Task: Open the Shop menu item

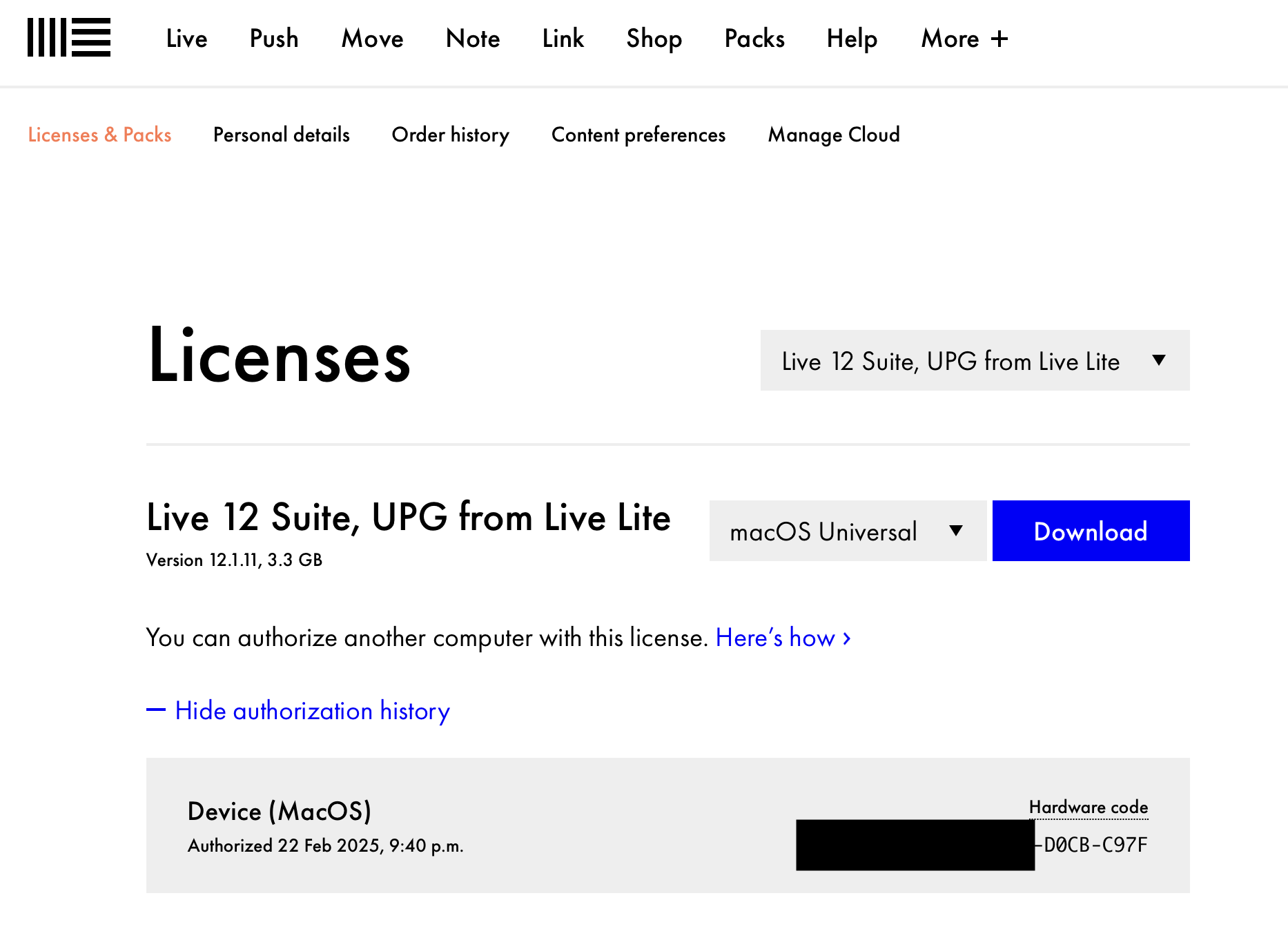Action: [654, 40]
